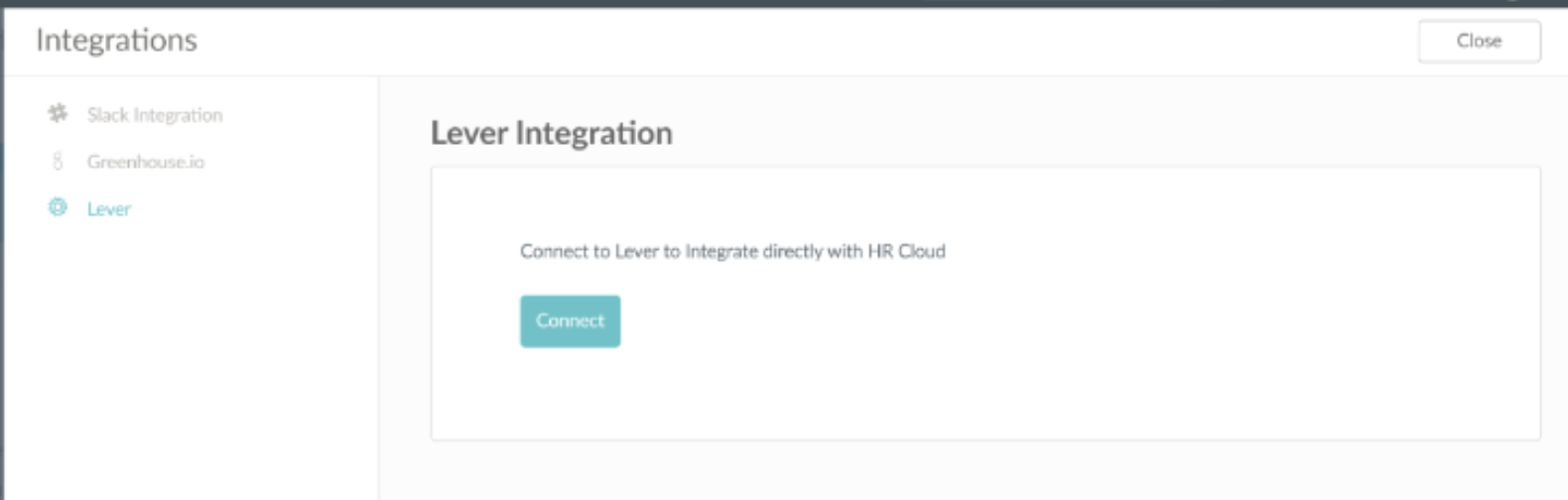Choose the Lever sidebar item
This screenshot has height=500, width=1568.
click(108, 208)
